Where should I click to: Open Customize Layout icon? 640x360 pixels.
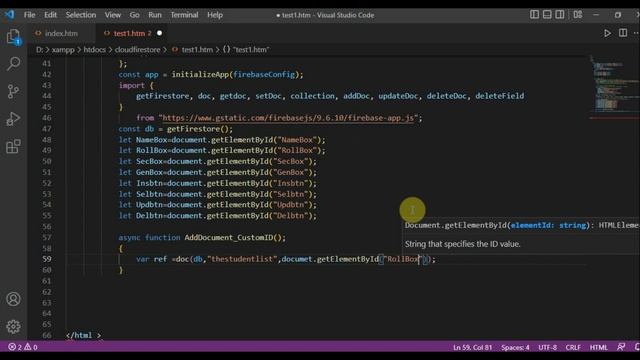(x=578, y=15)
